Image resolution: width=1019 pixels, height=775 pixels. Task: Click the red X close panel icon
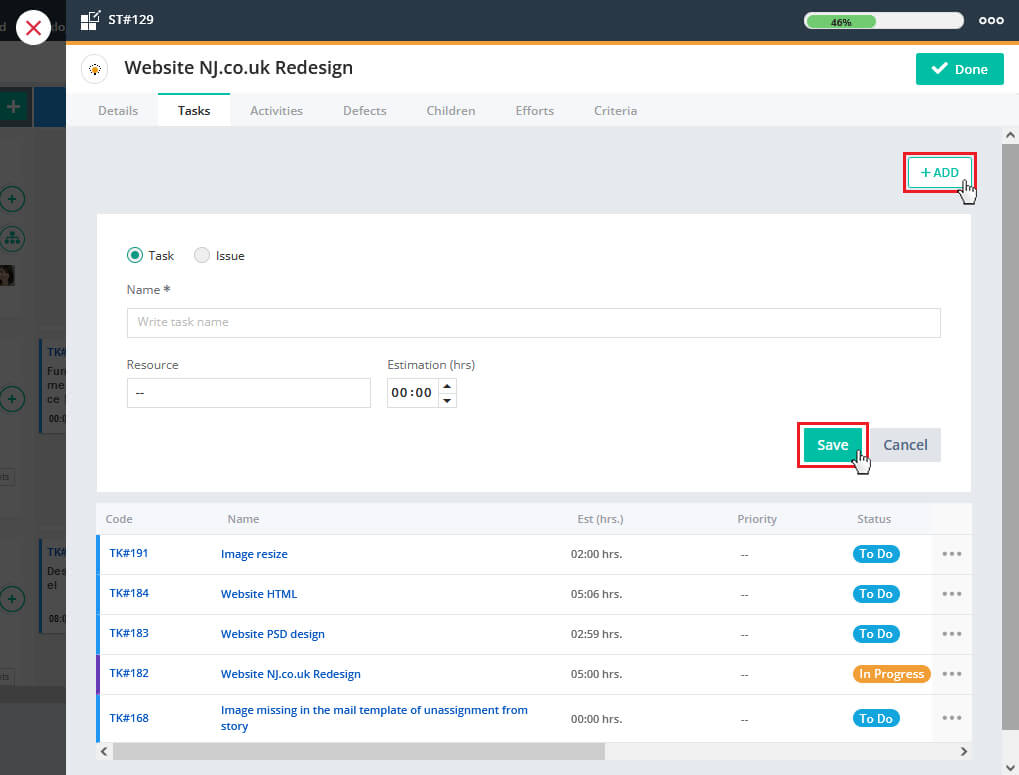point(33,28)
